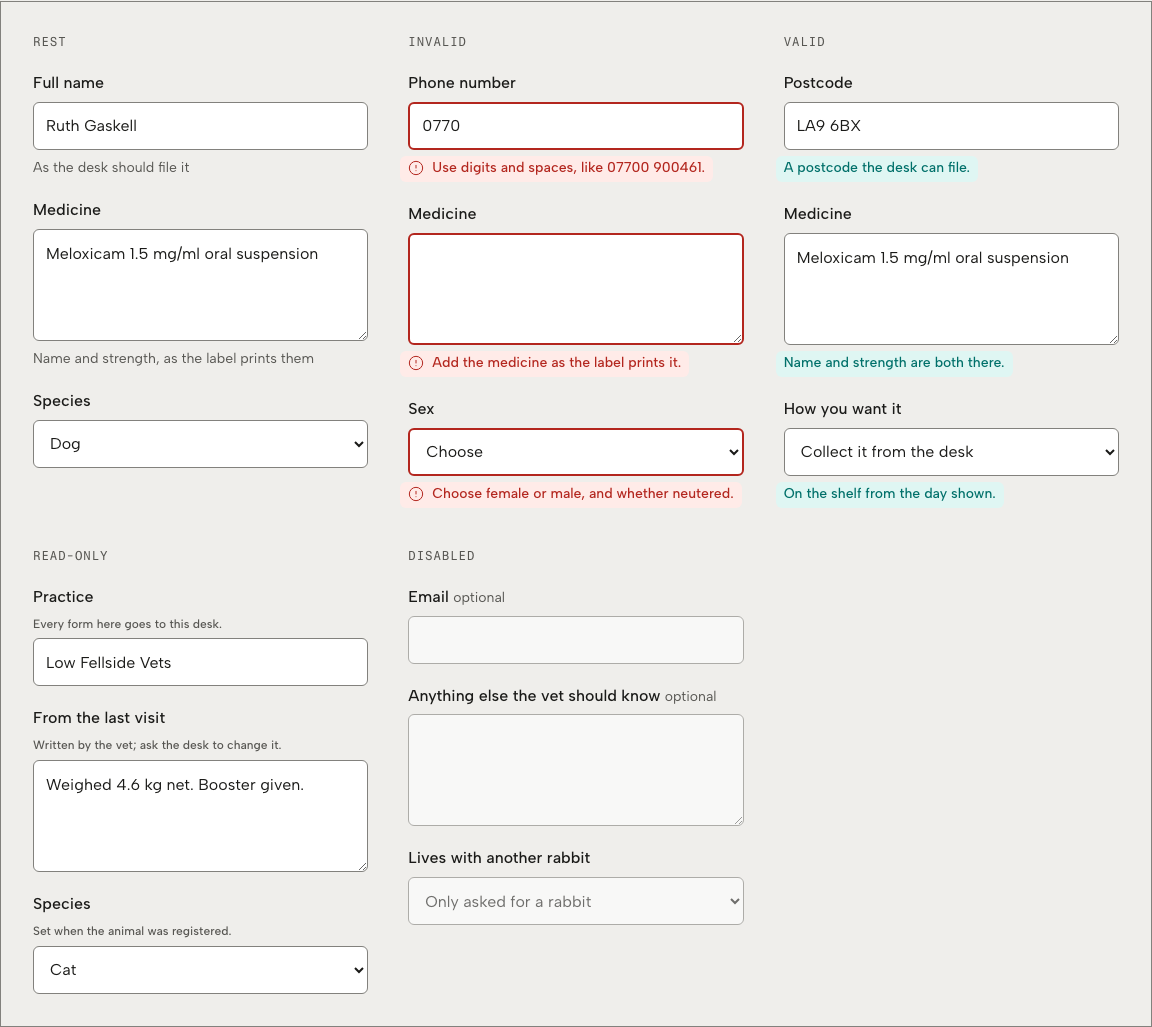
Task: Open the Sex dropdown showing Choose
Action: point(576,452)
